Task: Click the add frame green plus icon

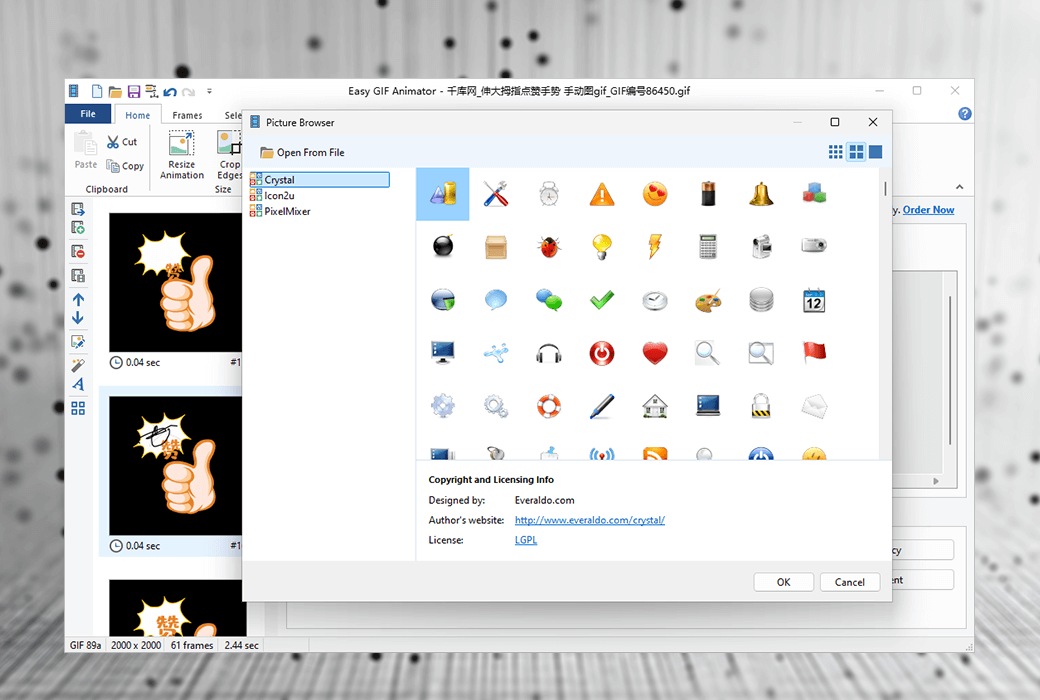Action: [78, 228]
